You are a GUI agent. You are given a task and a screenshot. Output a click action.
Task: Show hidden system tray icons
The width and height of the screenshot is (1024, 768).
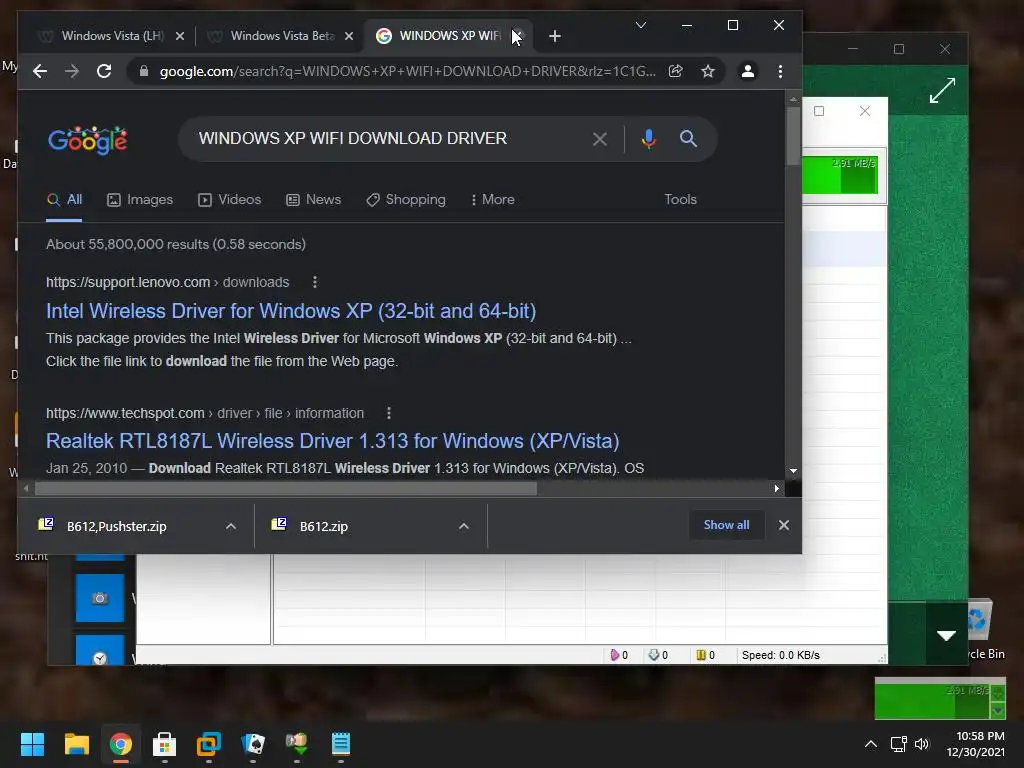pyautogui.click(x=871, y=744)
